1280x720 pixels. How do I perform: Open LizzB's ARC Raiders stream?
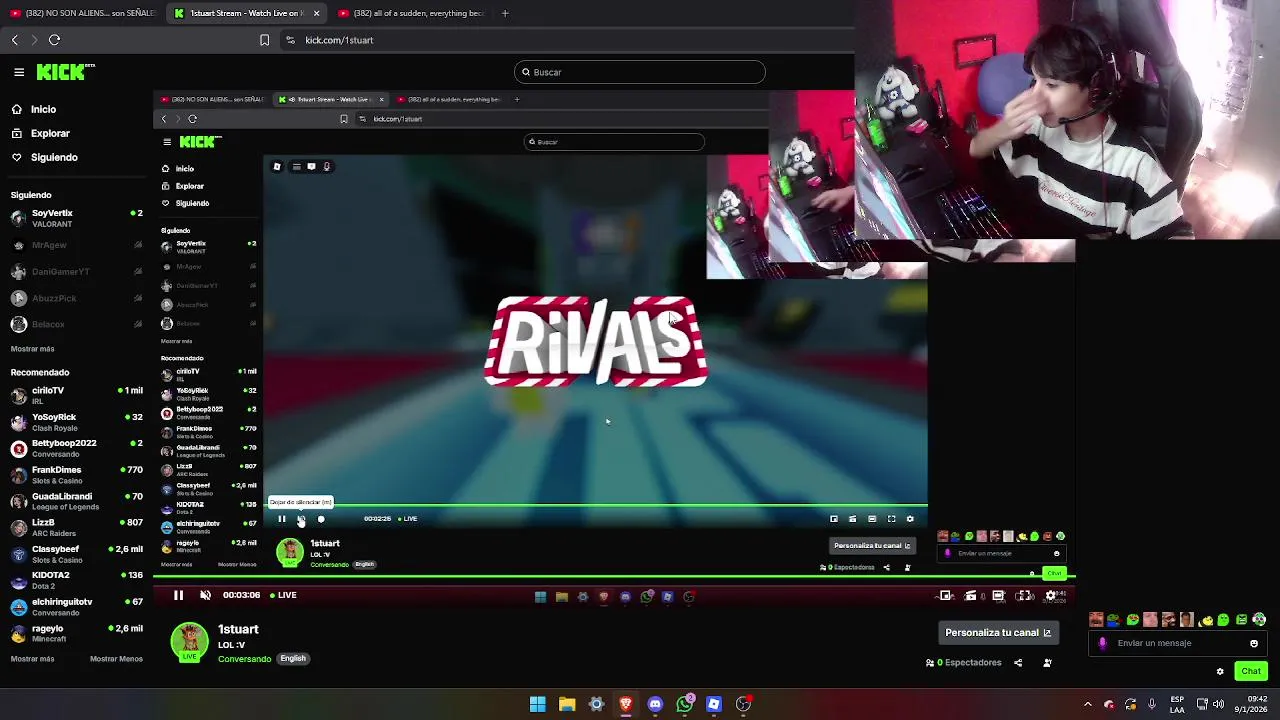tap(76, 527)
